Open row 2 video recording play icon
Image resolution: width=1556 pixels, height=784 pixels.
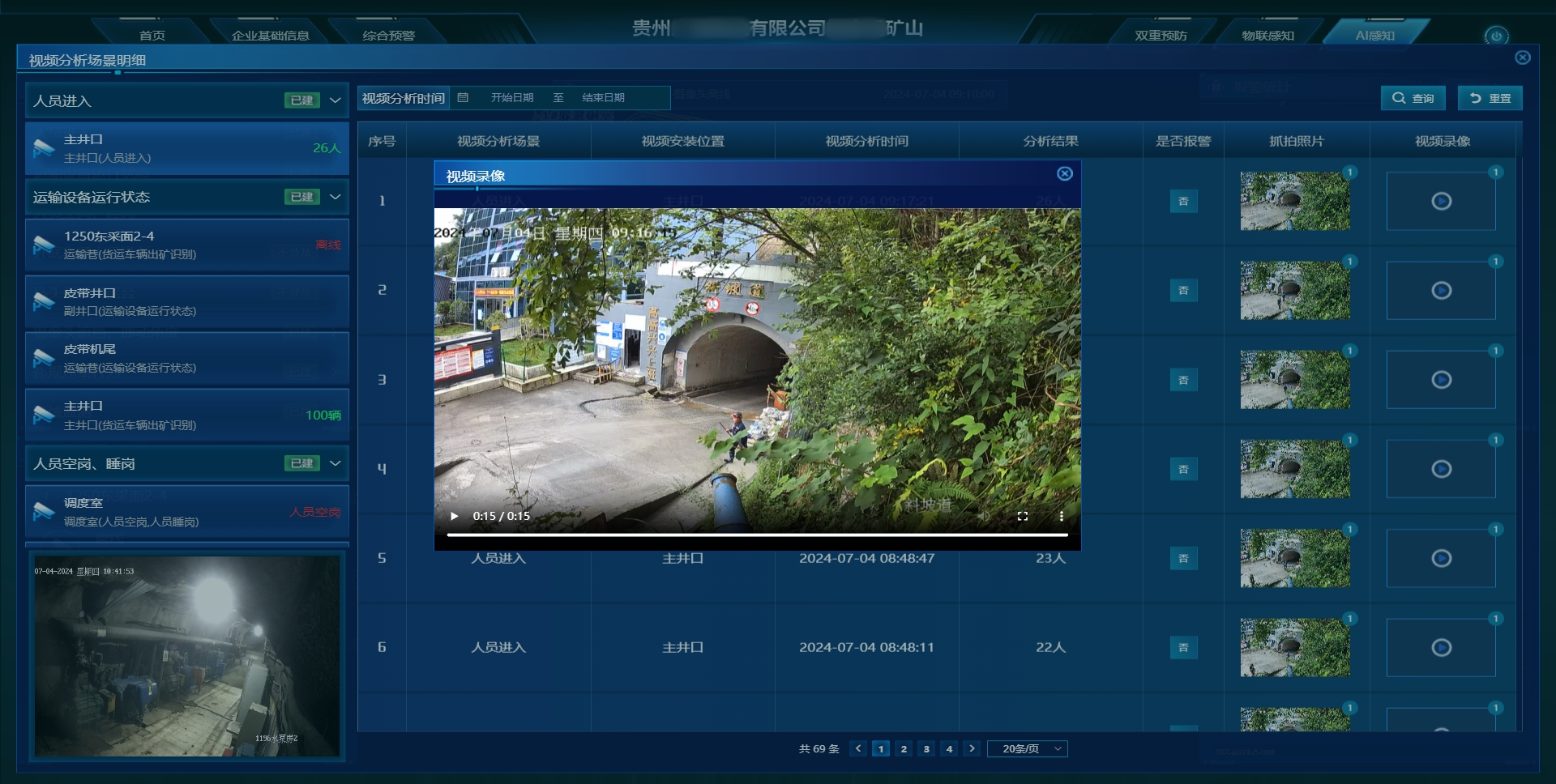click(x=1441, y=290)
